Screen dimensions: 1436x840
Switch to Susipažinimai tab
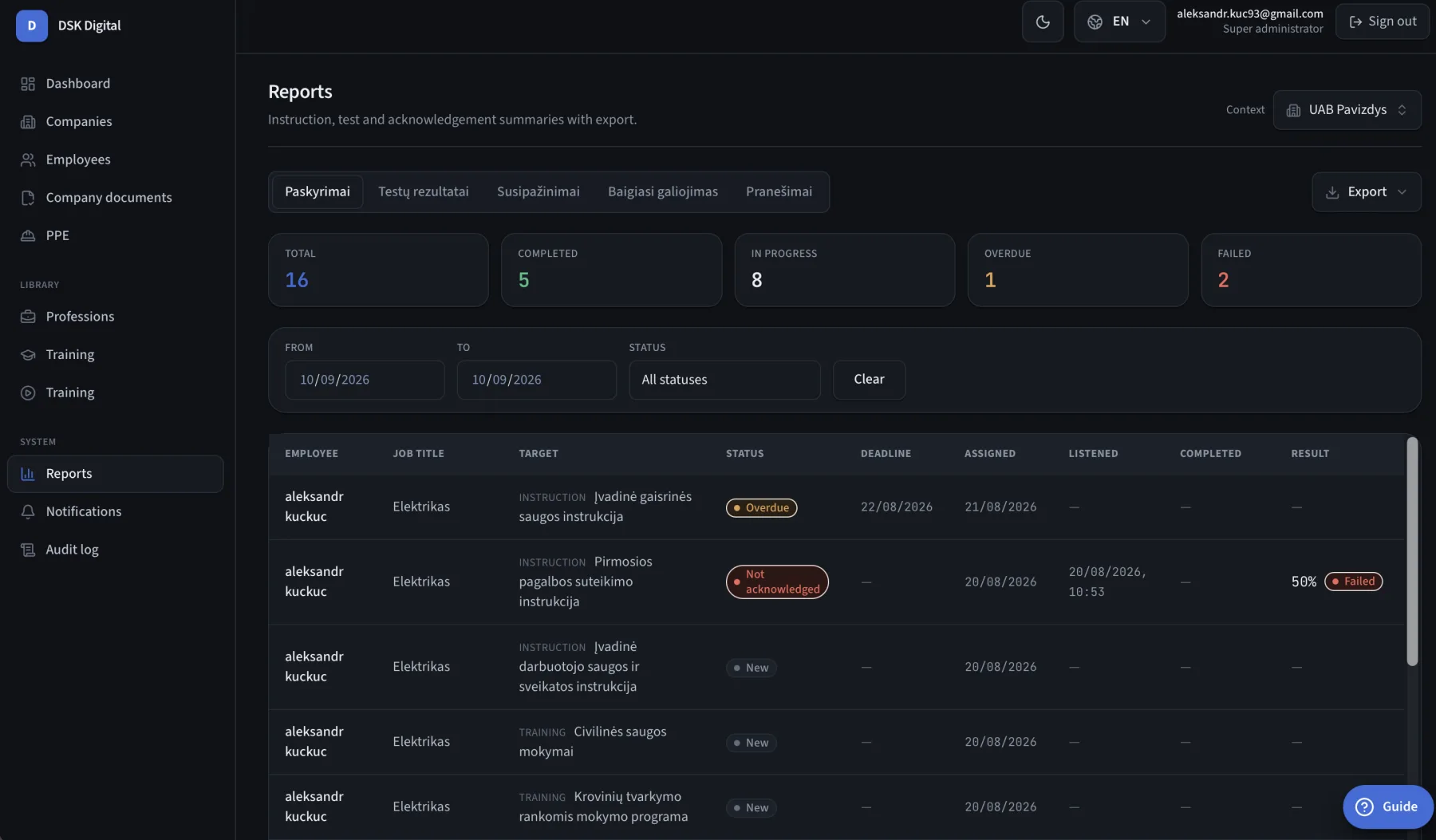pos(538,192)
